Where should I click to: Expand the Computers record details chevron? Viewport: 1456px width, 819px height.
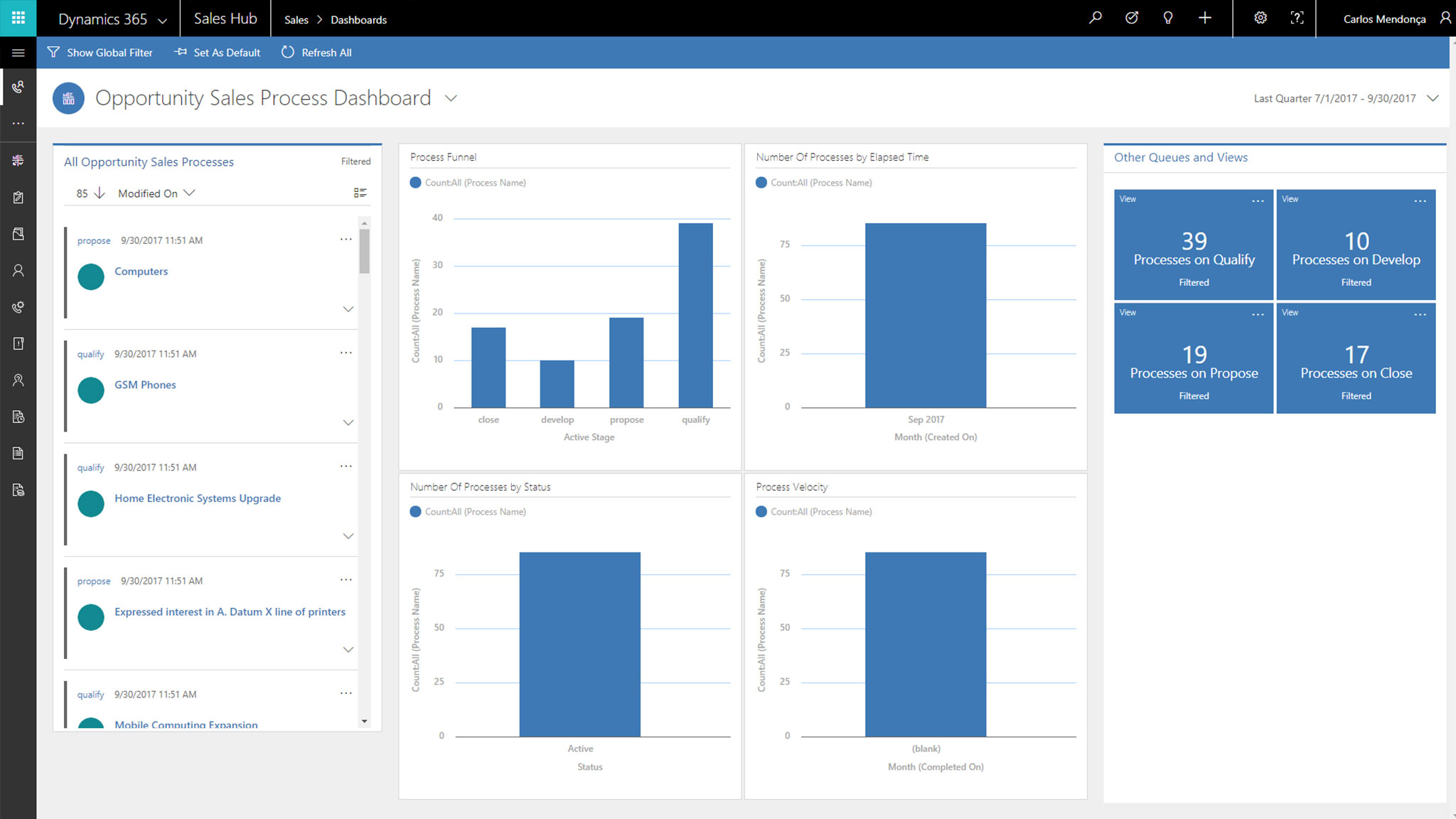(x=348, y=309)
